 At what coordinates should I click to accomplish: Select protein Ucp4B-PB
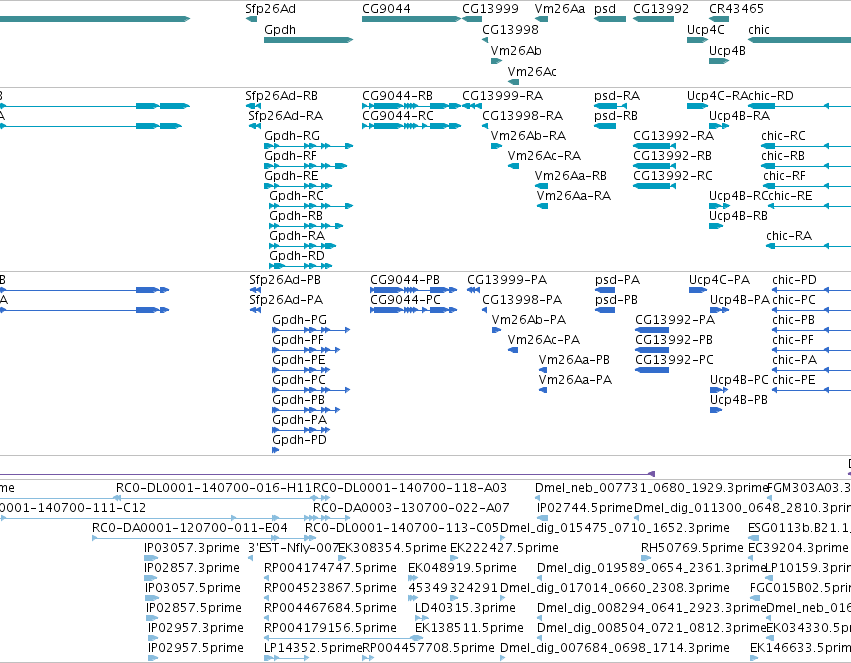click(739, 400)
